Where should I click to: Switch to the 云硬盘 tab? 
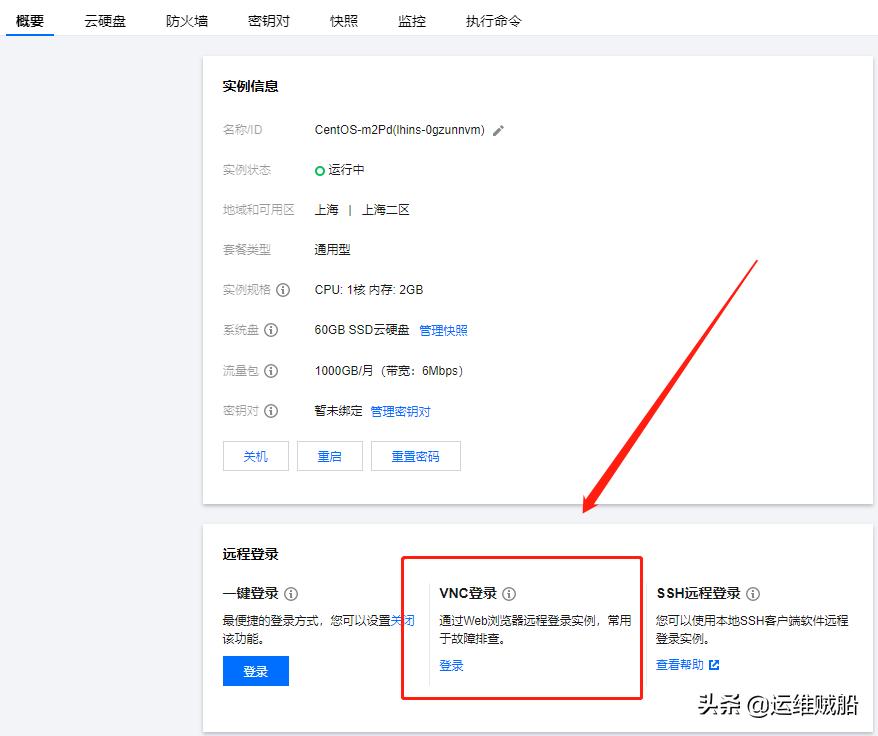click(106, 20)
